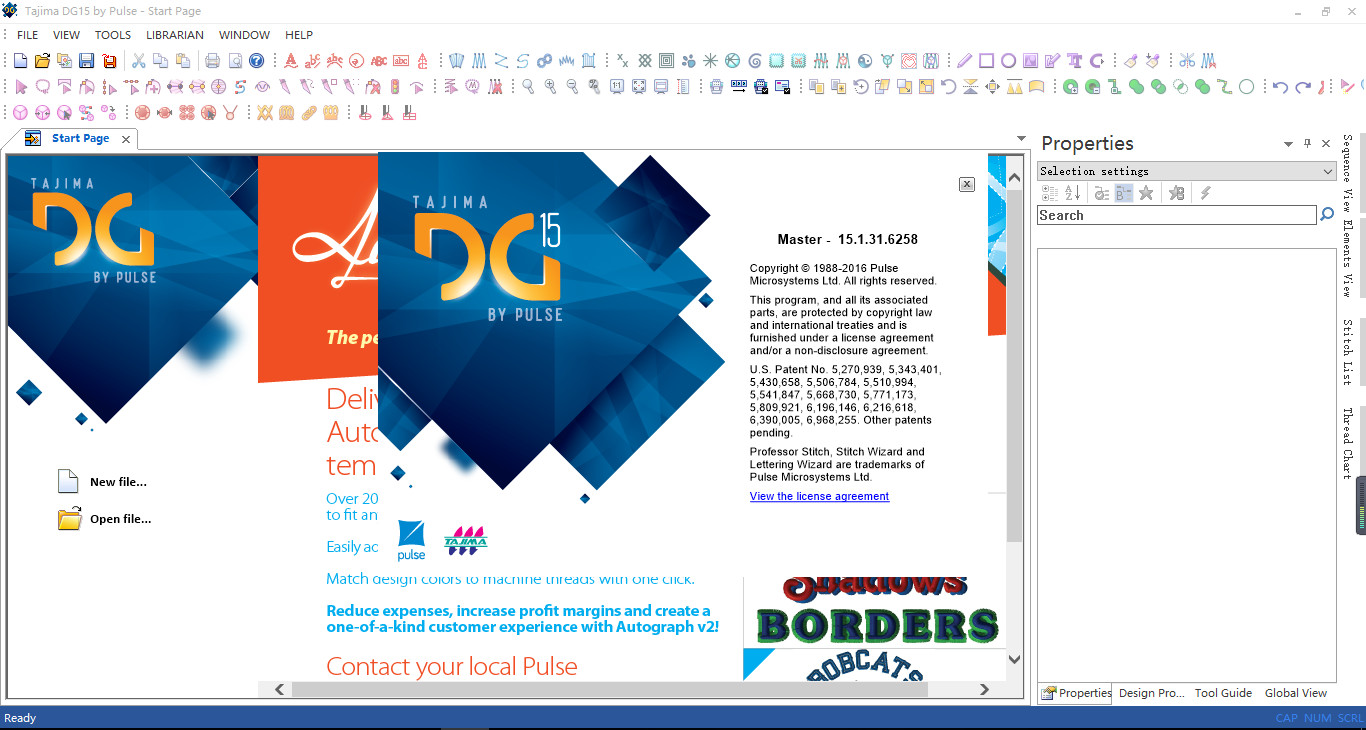
Task: Click the New file... link
Action: [x=118, y=482]
